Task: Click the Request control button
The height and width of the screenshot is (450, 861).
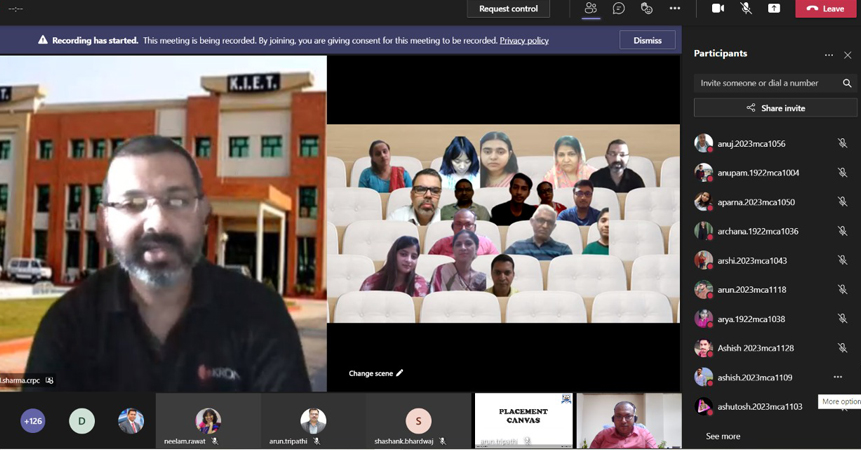Action: [508, 9]
